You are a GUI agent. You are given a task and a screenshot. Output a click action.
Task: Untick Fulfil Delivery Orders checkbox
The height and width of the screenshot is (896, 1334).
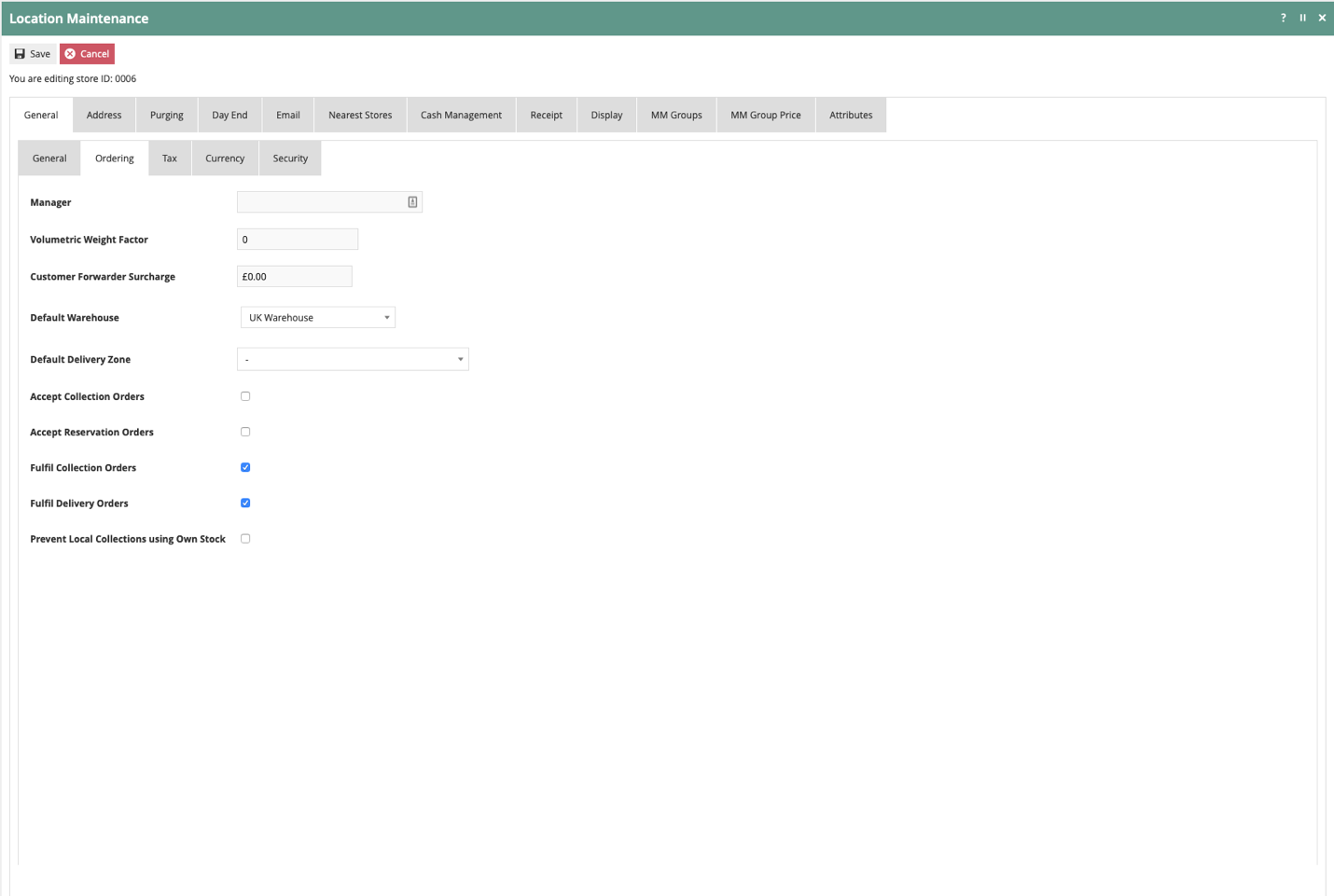coord(245,503)
